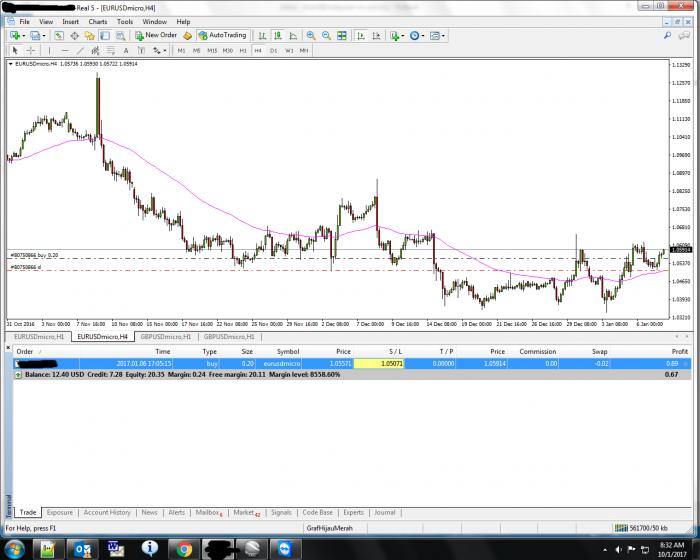Open the Experts terminal tab
Viewport: 700px width, 560px height.
click(354, 512)
